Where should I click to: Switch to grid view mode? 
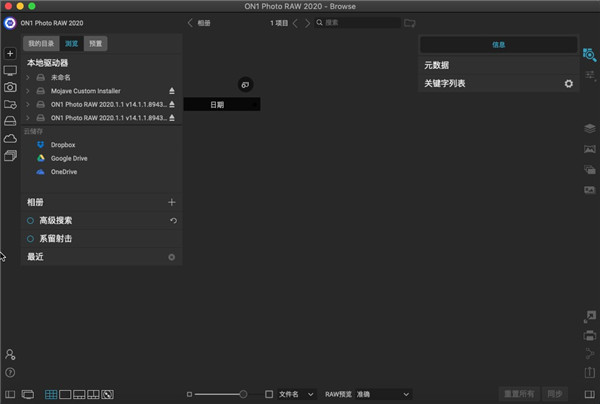click(x=51, y=394)
